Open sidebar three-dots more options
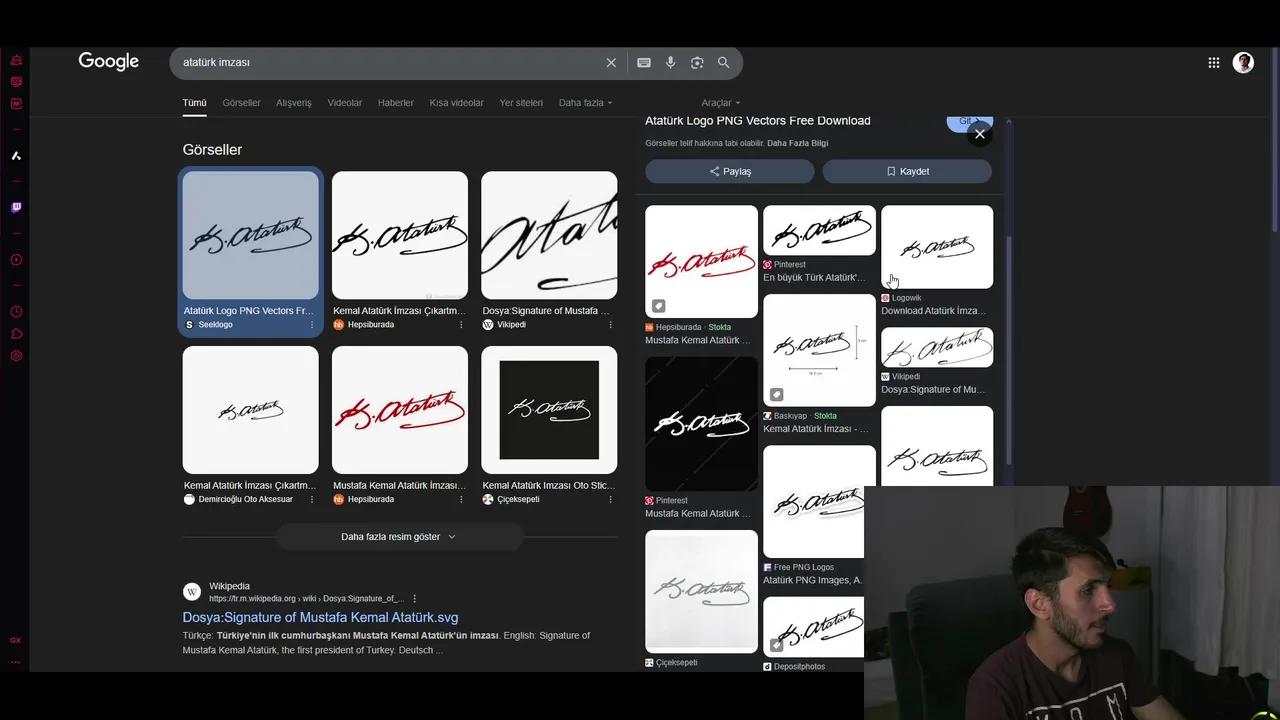This screenshot has height=720, width=1280. pos(16,662)
